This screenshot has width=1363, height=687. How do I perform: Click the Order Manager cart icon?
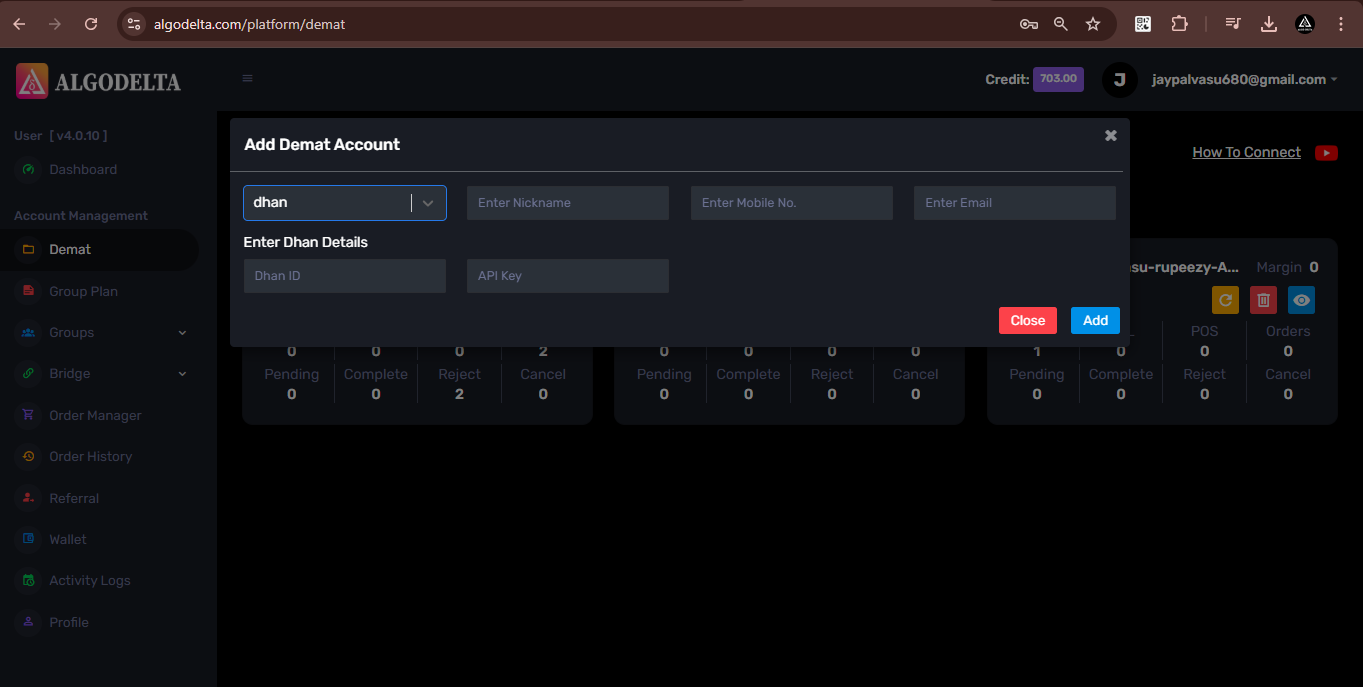(x=28, y=415)
